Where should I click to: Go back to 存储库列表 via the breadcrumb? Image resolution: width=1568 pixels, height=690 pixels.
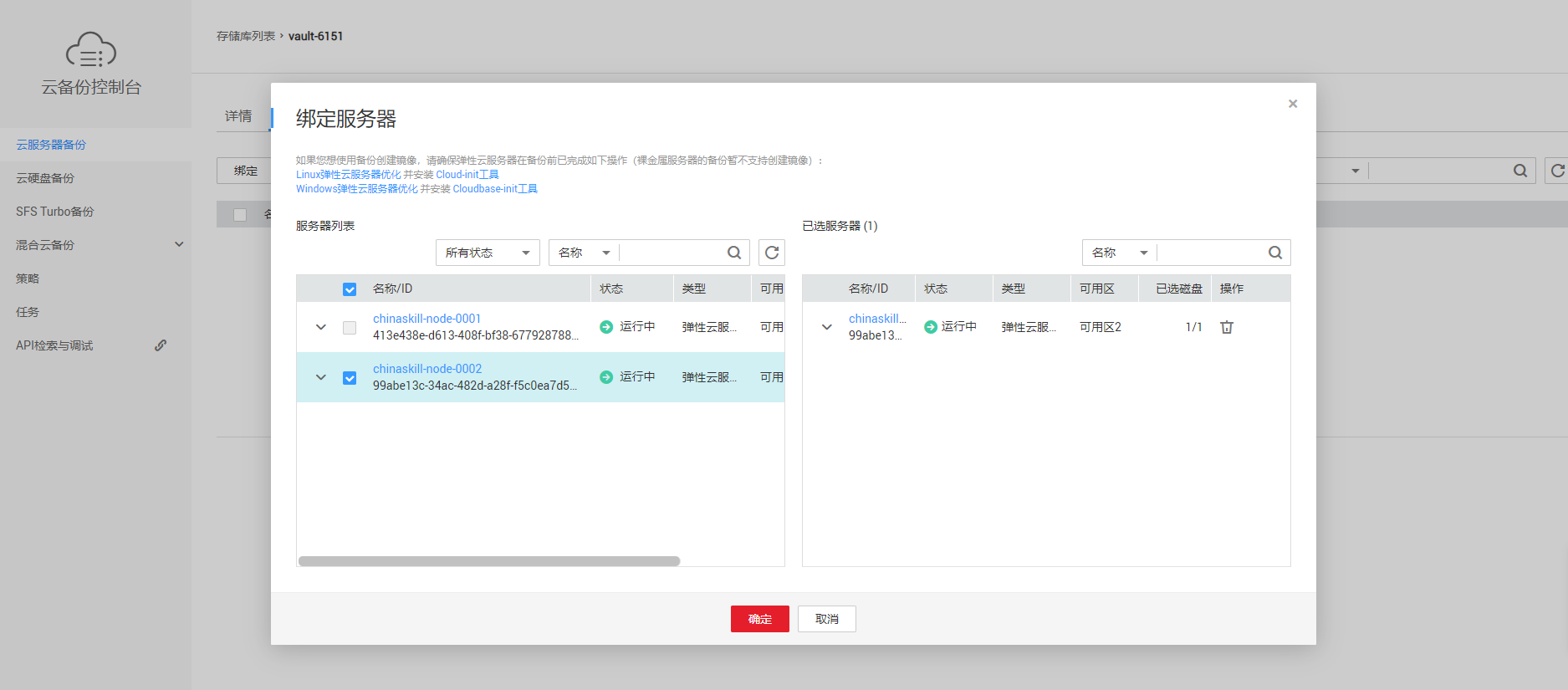246,36
